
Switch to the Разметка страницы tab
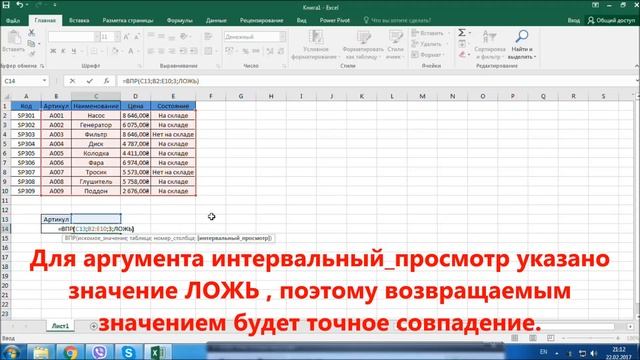pos(128,20)
